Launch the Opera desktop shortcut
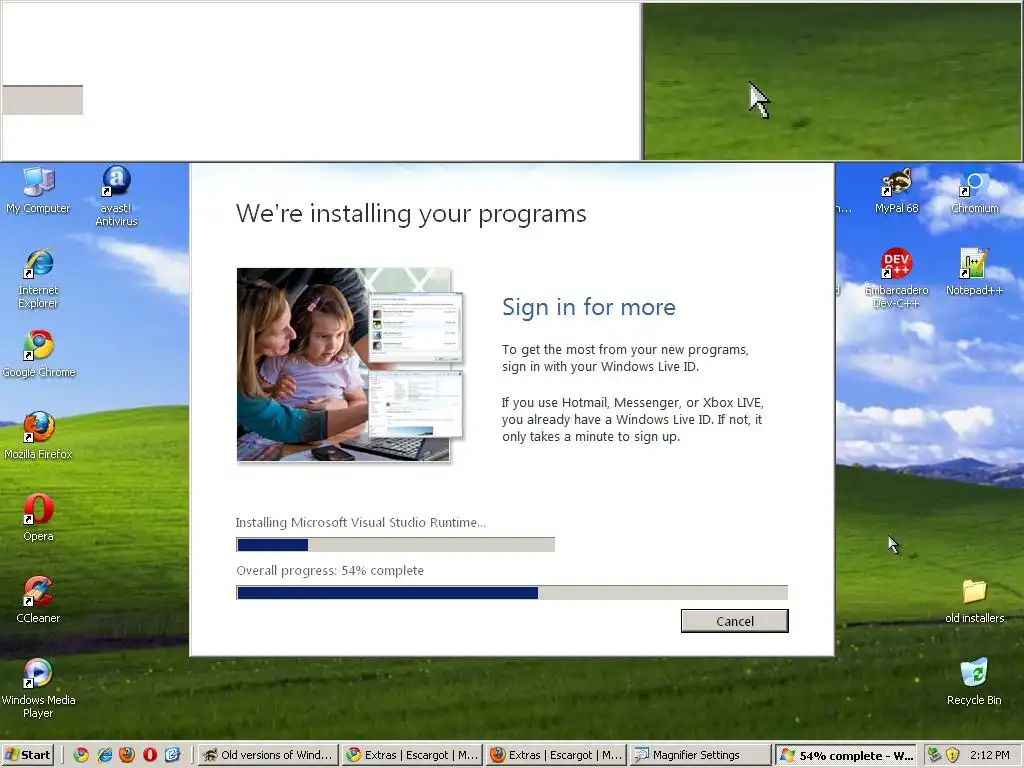Screen dimensions: 1024x768 (38, 518)
